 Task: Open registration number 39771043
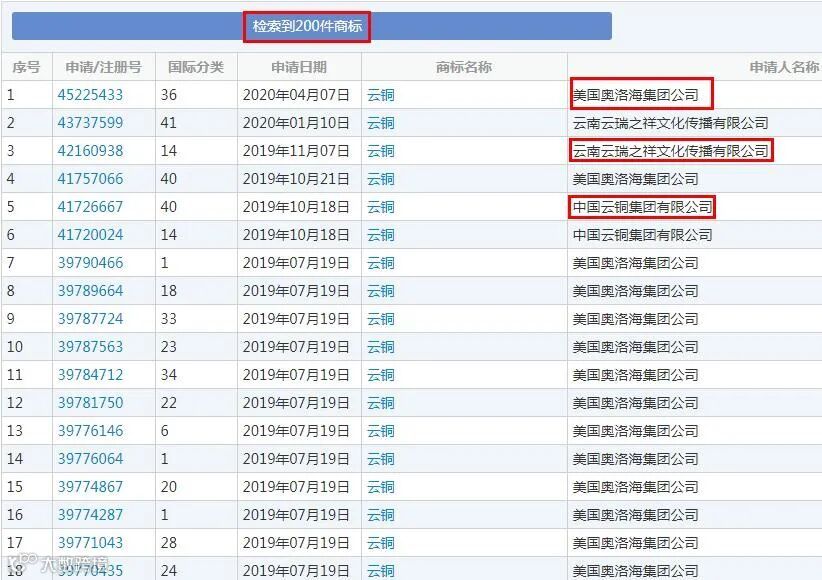tap(90, 543)
